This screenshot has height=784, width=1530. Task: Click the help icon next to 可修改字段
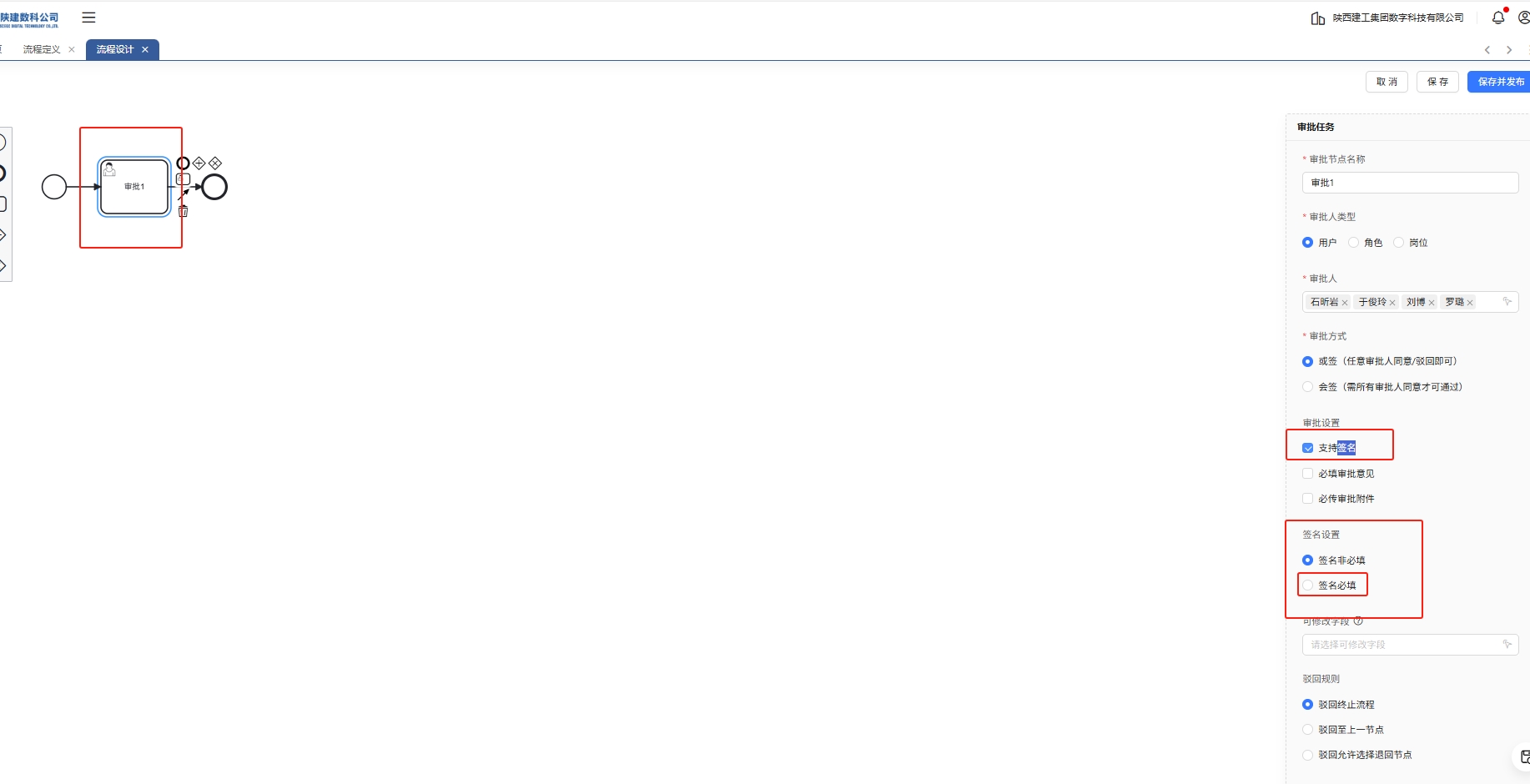point(1358,621)
